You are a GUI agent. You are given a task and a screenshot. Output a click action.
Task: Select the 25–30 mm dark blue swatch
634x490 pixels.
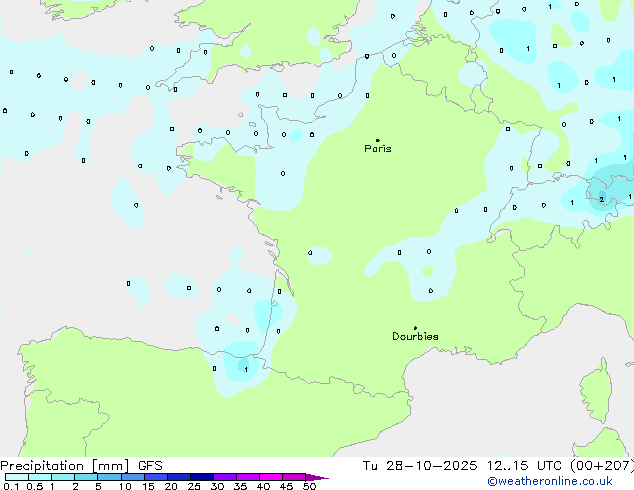click(x=201, y=477)
